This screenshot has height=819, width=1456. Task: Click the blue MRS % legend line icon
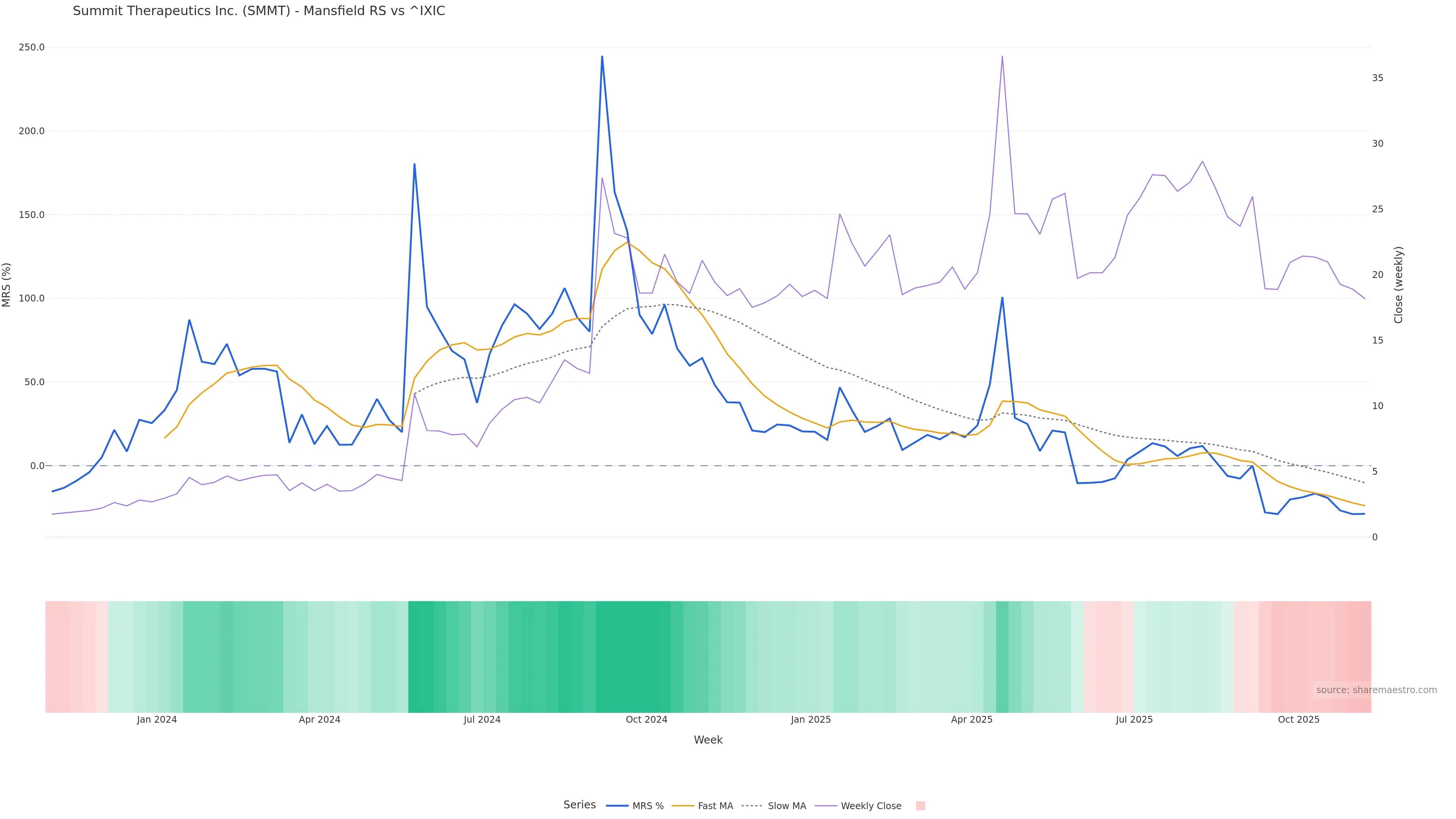click(x=617, y=806)
